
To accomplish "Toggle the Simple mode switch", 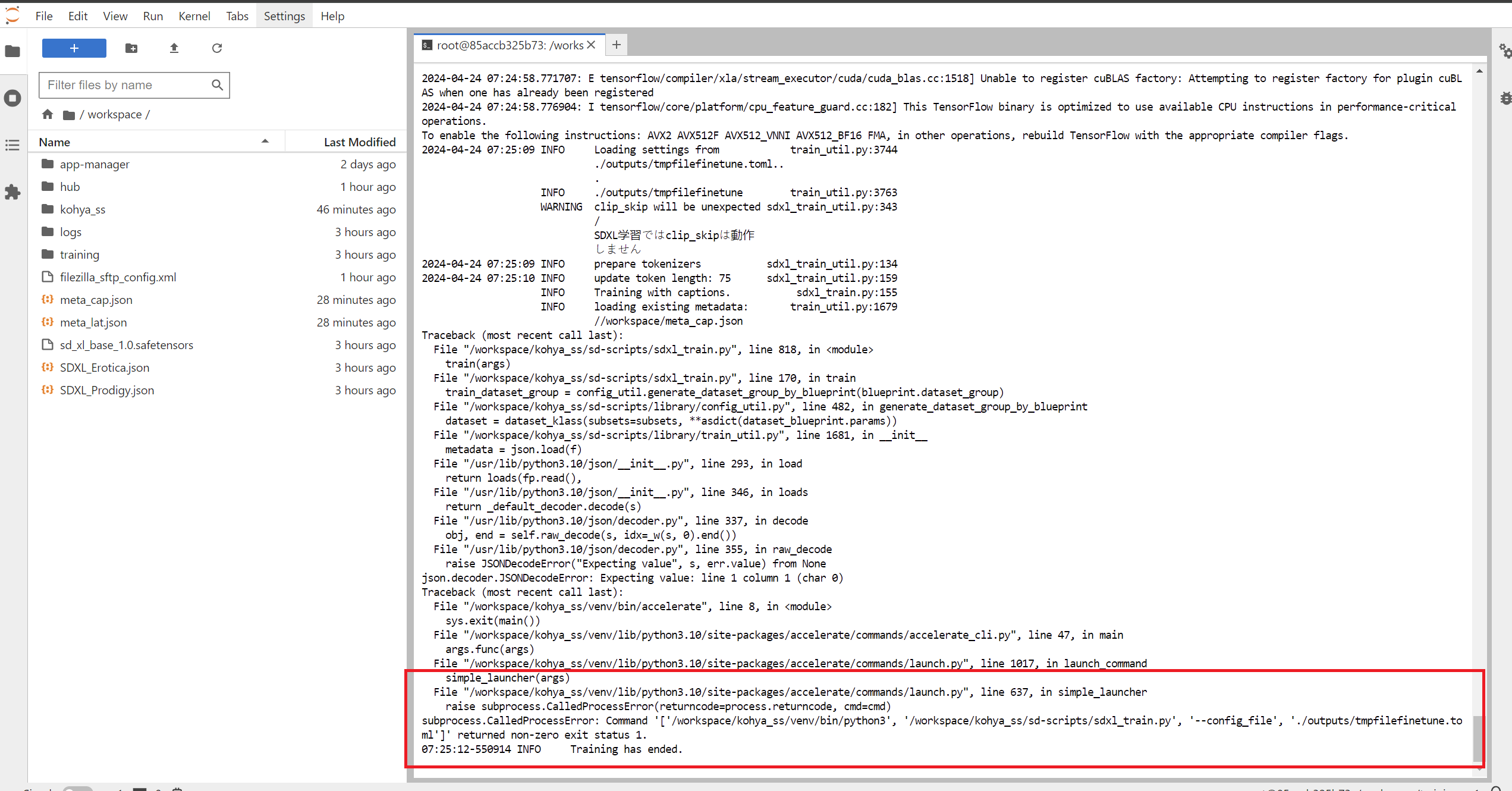I will pyautogui.click(x=77, y=789).
